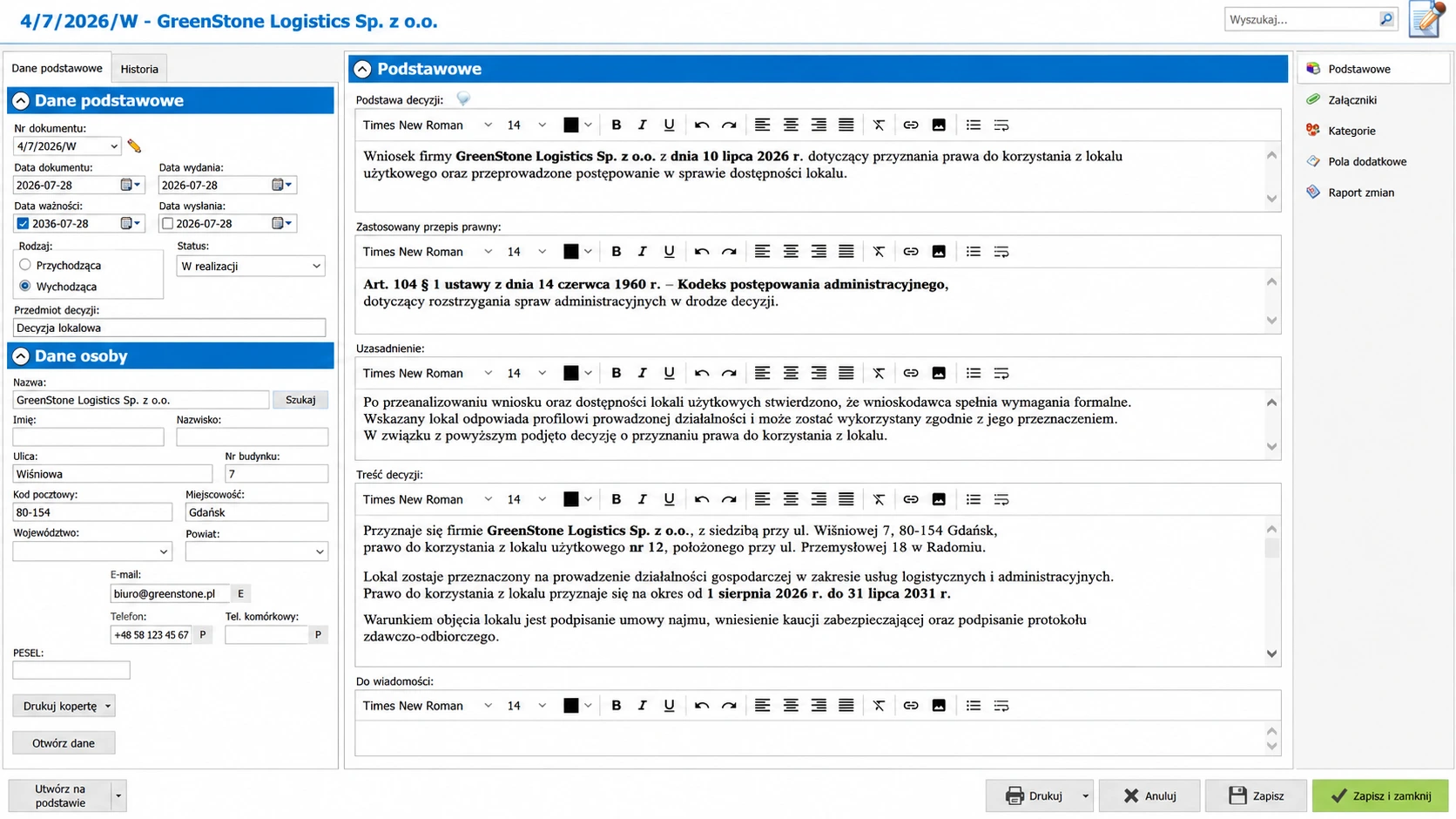1456x819 pixels.
Task: Collapse the Podstawowe panel header
Action: coord(363,69)
